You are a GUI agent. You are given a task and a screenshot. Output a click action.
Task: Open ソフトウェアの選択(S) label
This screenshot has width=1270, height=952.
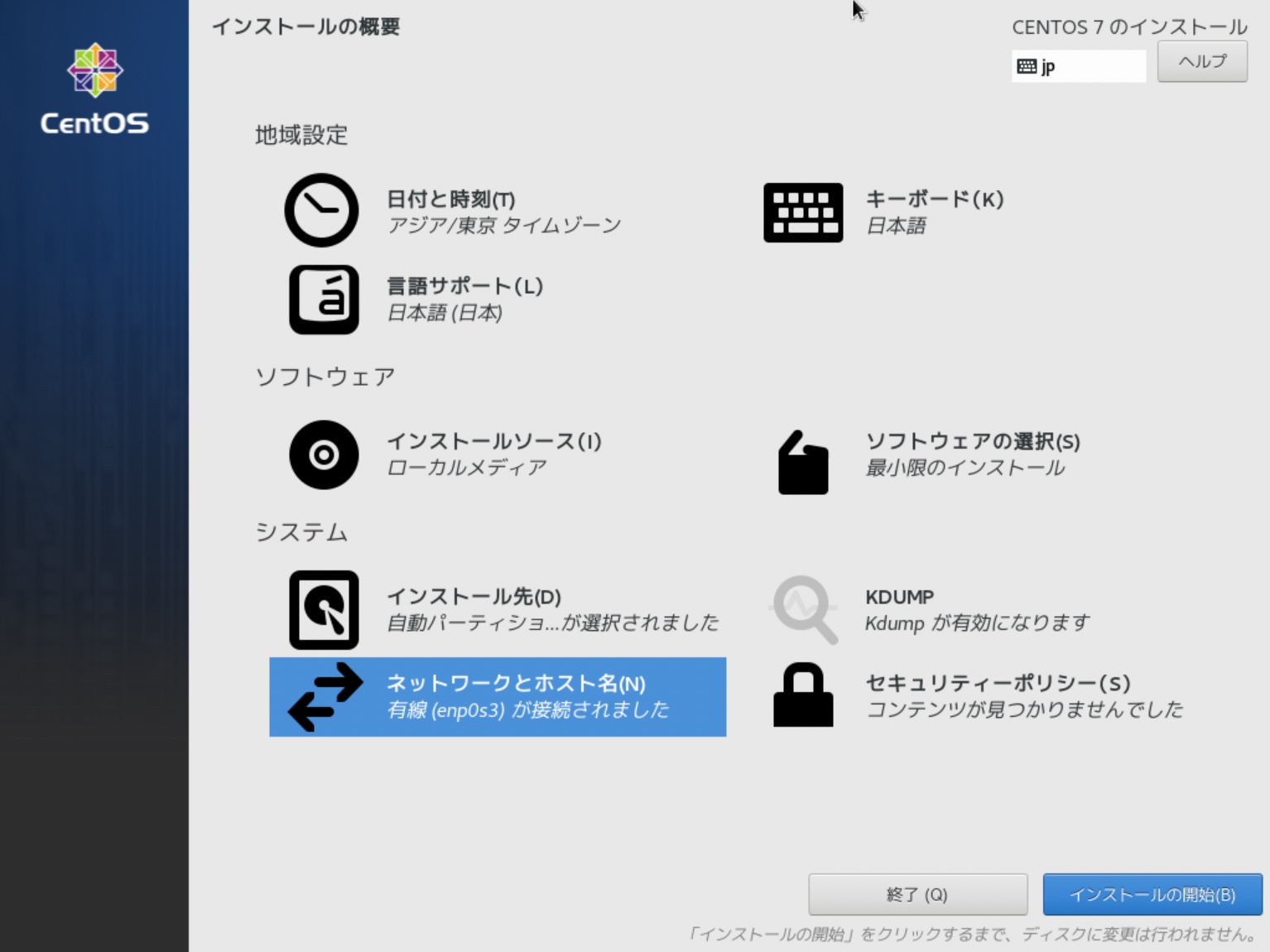pos(973,441)
